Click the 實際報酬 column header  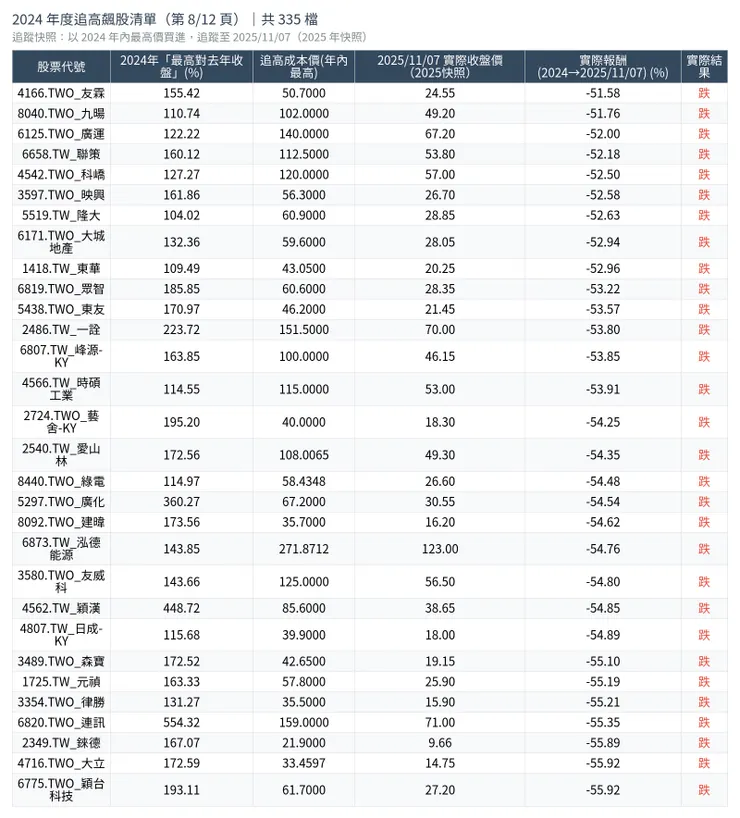point(602,66)
